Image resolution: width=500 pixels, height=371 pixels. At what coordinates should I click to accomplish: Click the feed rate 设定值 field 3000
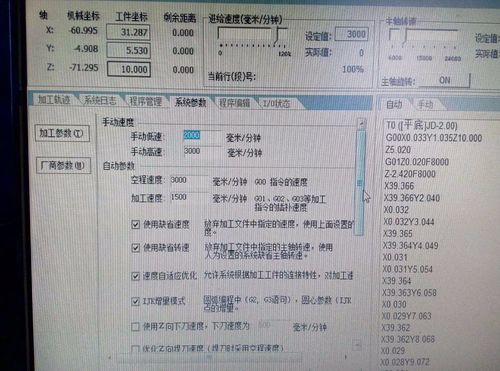351,34
